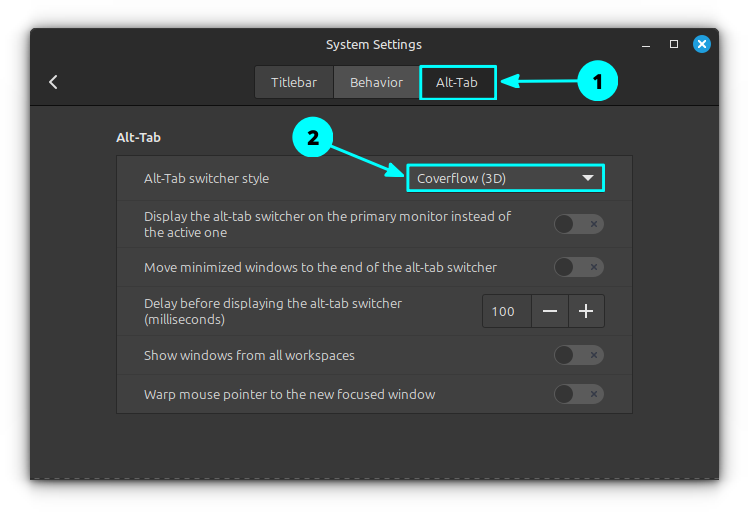Decrease delay with the minus button
The height and width of the screenshot is (512, 749).
coord(550,311)
